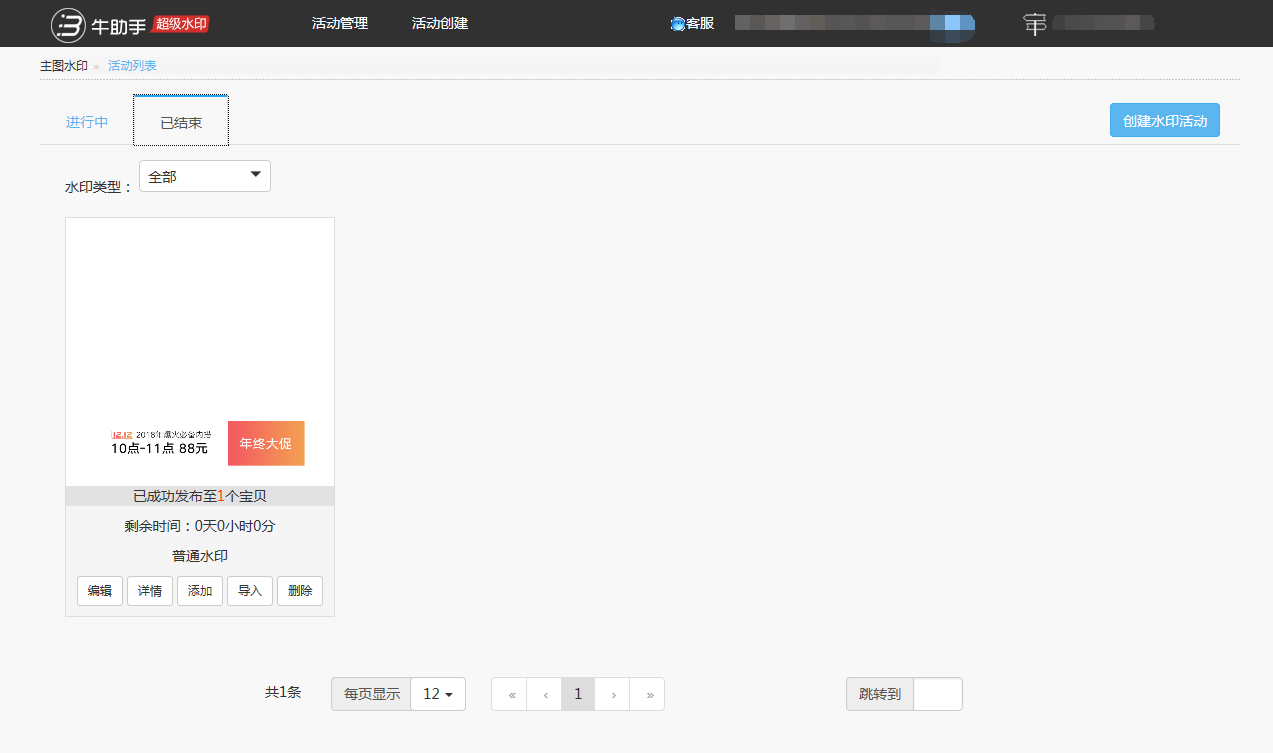The height and width of the screenshot is (753, 1273).
Task: Click the 普通水印 label on the card
Action: 200,556
